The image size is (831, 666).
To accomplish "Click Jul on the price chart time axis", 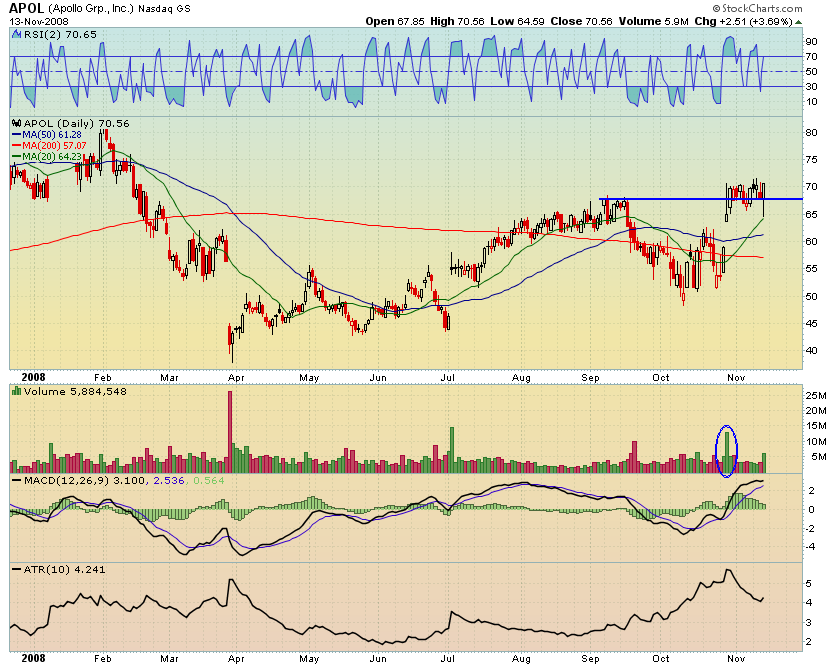I will click(448, 378).
